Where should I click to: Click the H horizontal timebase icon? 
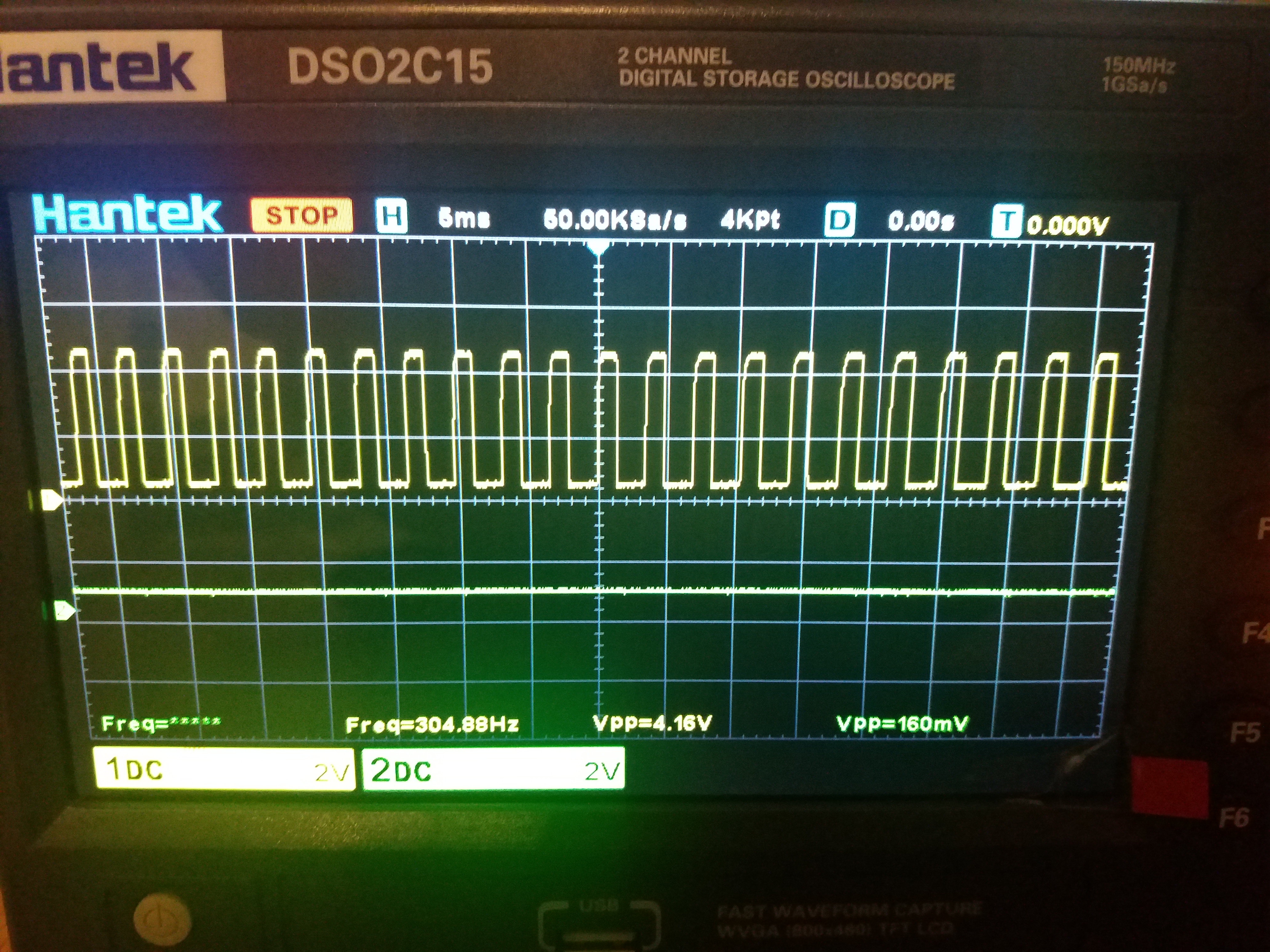pos(392,216)
